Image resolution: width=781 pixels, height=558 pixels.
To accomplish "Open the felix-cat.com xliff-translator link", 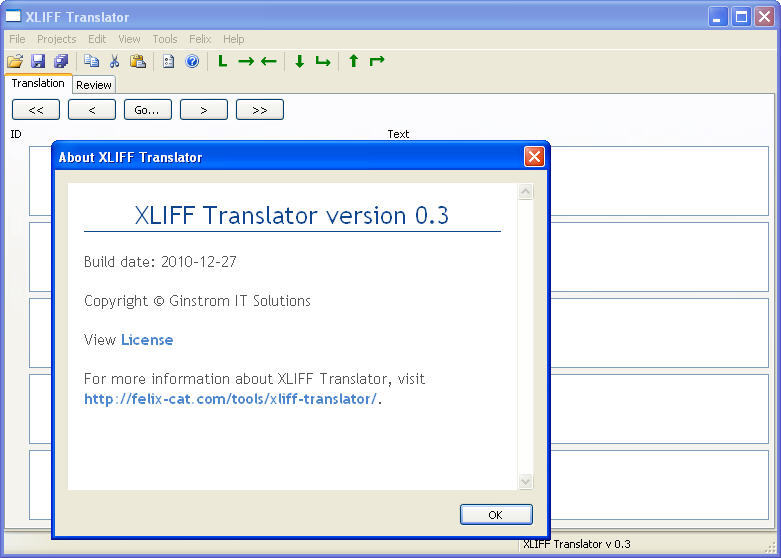I will point(231,399).
